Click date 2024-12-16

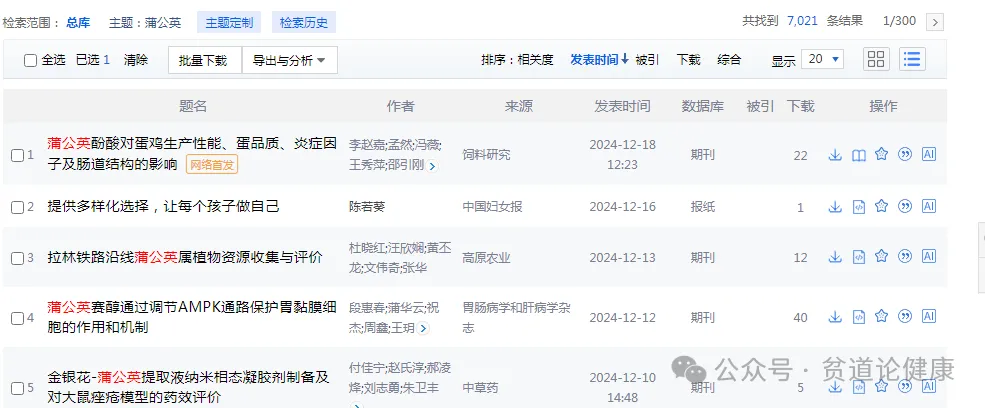pos(622,207)
